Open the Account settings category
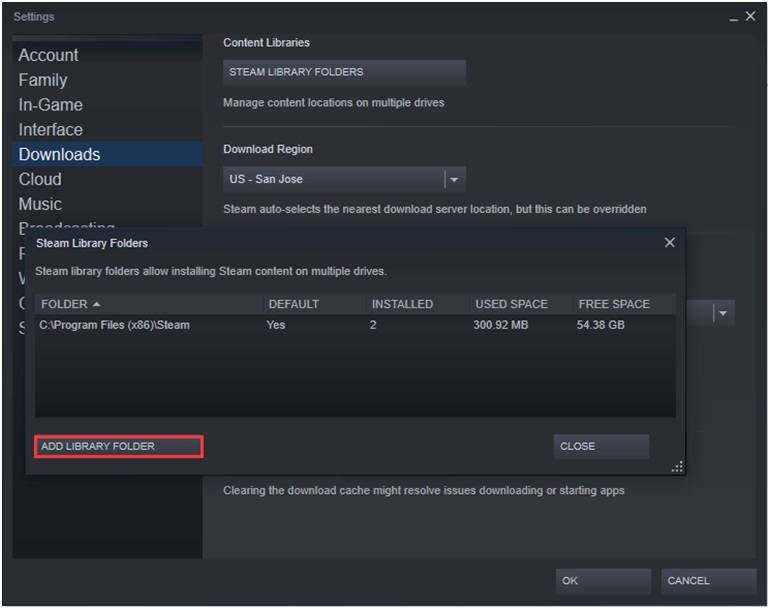770x609 pixels. (48, 55)
